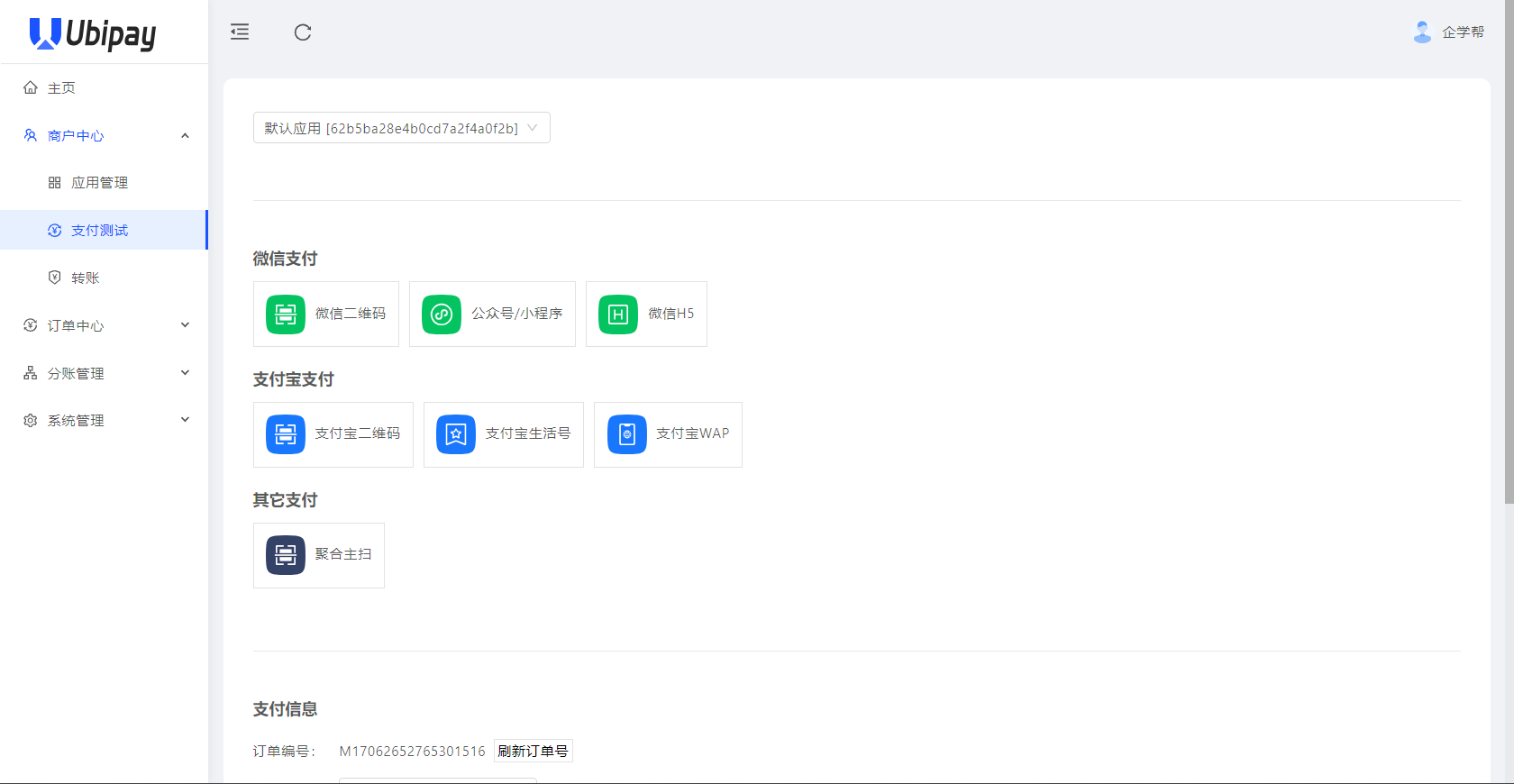Click the green 公众号/小程序 icon
The height and width of the screenshot is (784, 1514).
point(442,315)
